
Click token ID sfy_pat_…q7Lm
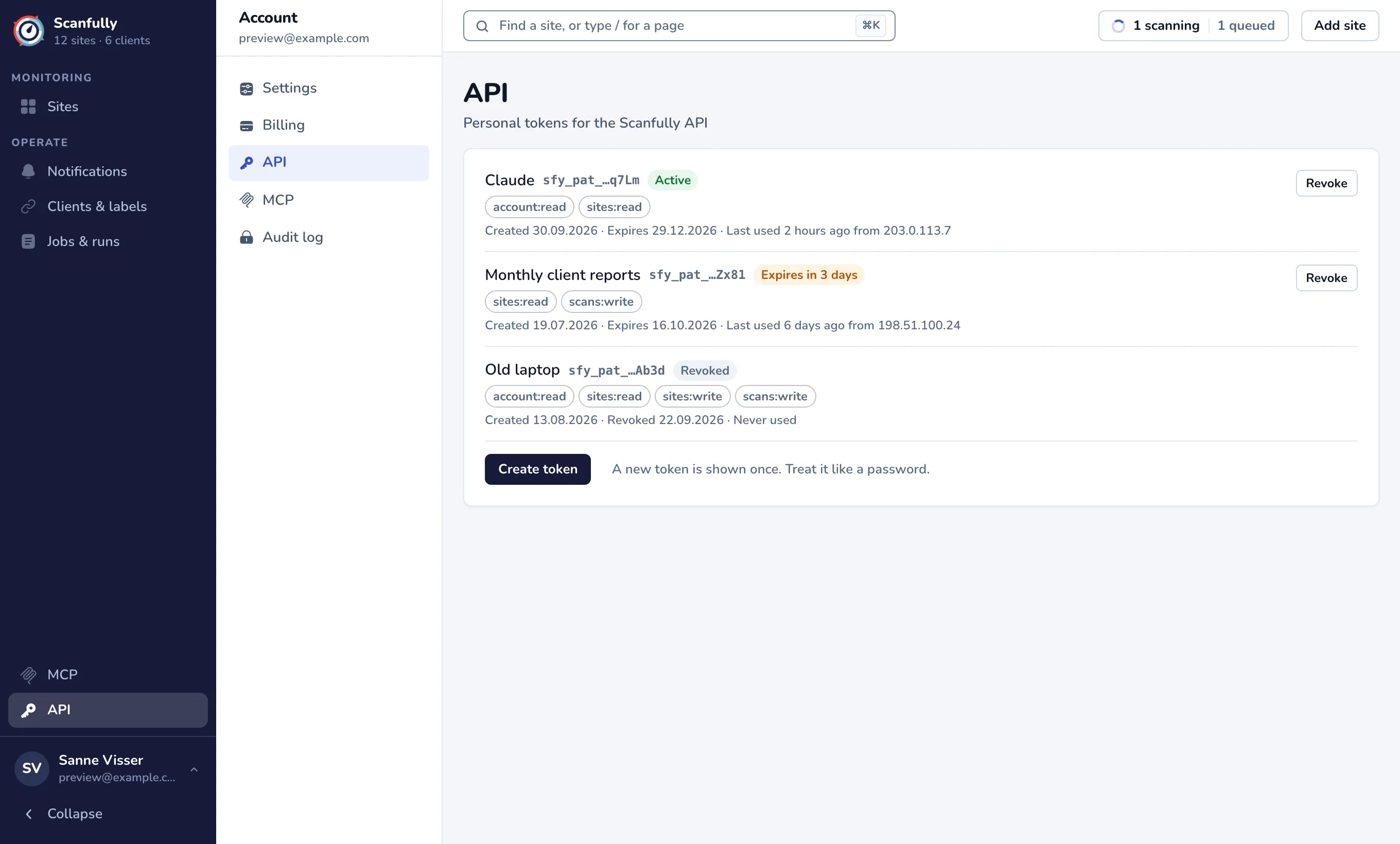(x=591, y=180)
